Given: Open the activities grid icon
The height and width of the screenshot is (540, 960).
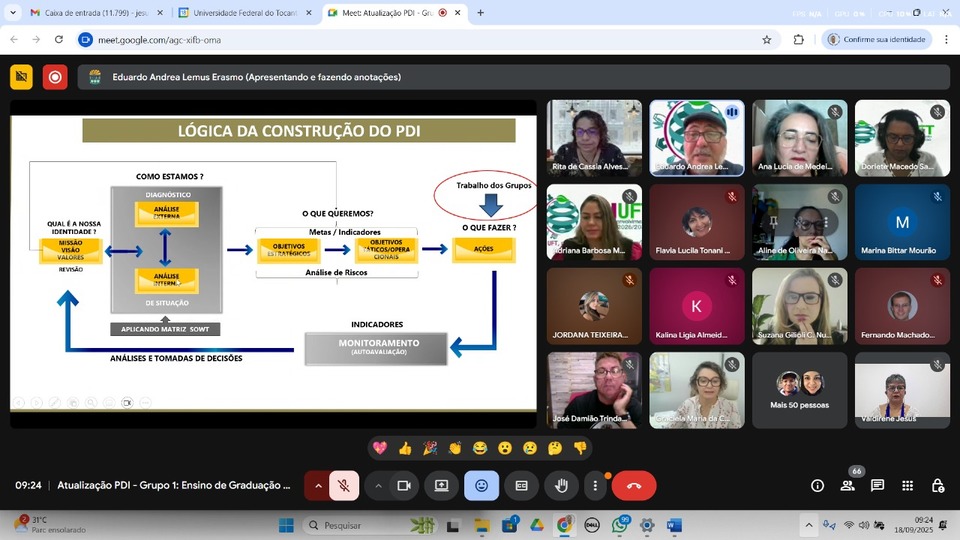Looking at the screenshot, I should pyautogui.click(x=908, y=485).
